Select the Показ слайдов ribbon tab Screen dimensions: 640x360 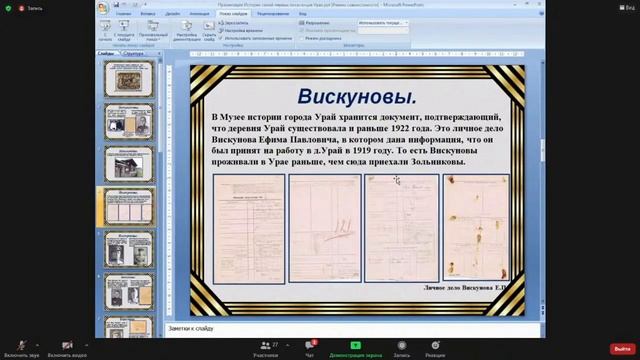(233, 13)
